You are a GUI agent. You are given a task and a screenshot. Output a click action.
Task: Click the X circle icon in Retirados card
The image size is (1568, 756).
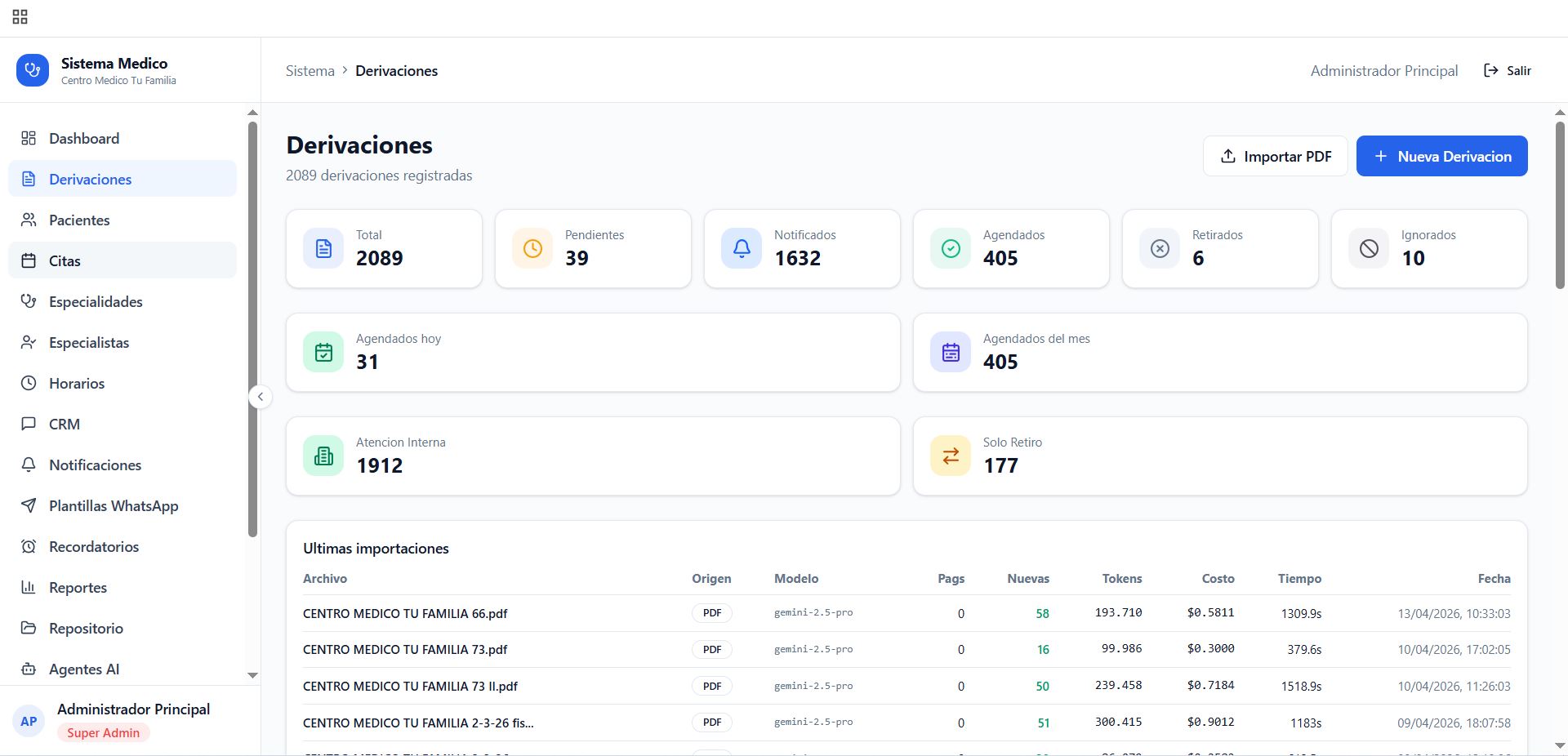1160,248
